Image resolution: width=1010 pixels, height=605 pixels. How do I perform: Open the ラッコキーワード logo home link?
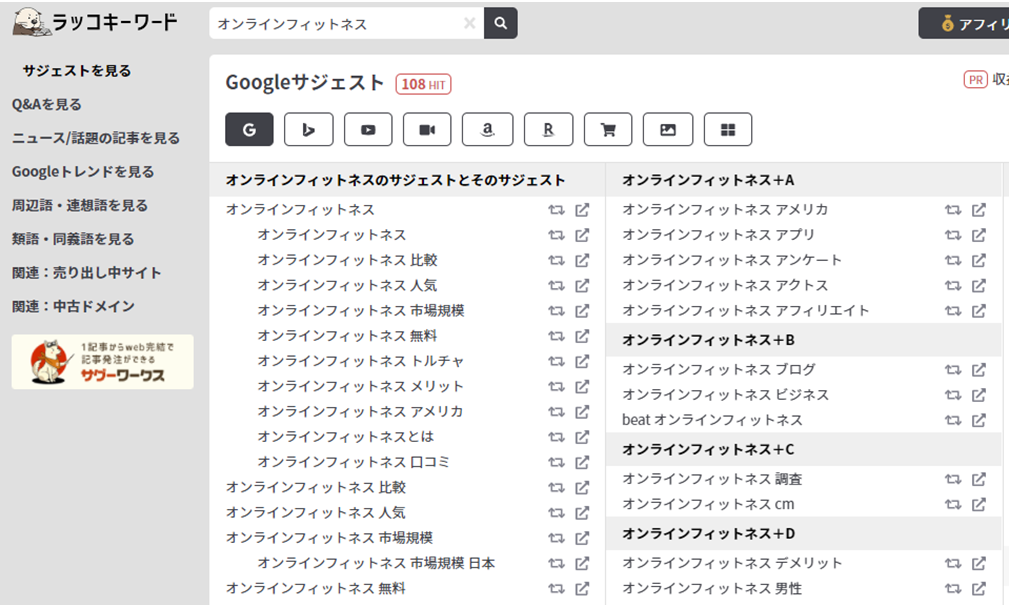95,22
